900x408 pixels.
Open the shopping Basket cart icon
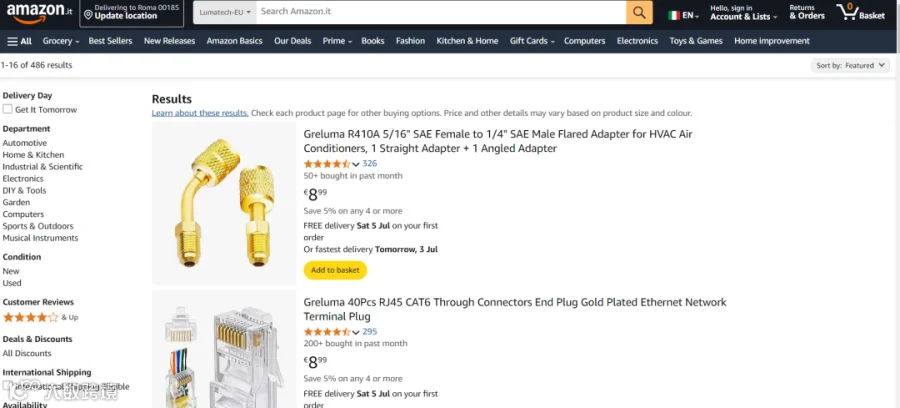click(x=860, y=12)
